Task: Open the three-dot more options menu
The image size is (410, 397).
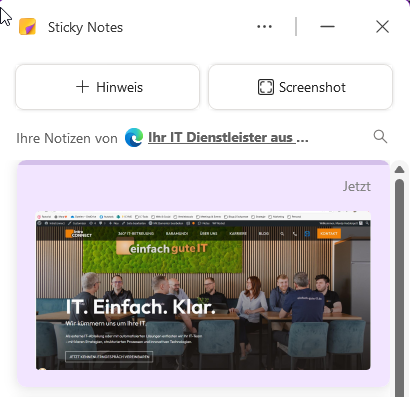Action: coord(264,27)
